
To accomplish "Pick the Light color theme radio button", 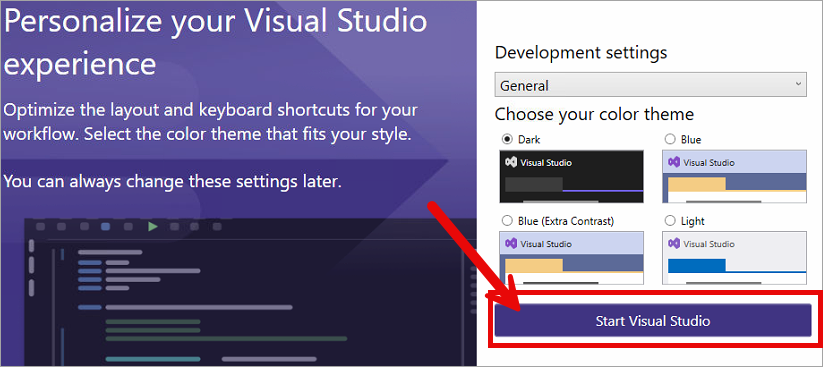I will click(x=670, y=221).
